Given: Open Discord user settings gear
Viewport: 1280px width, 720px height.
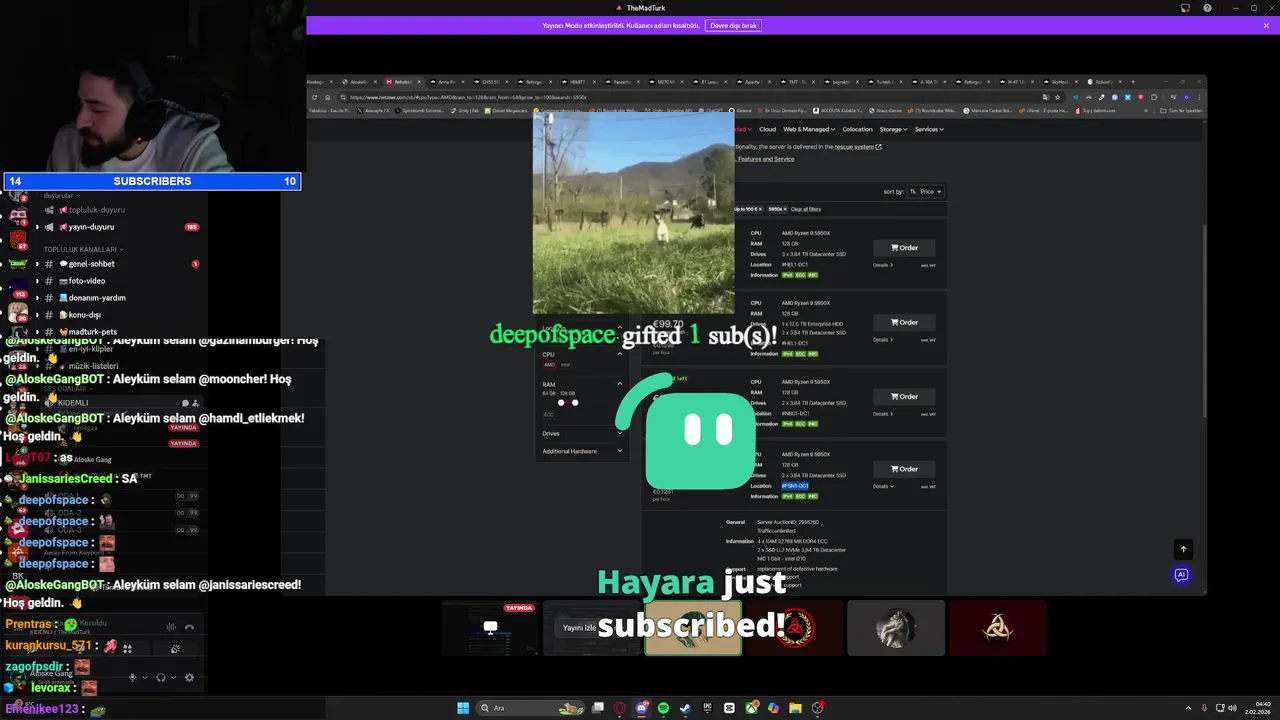Looking at the screenshot, I should (x=189, y=677).
